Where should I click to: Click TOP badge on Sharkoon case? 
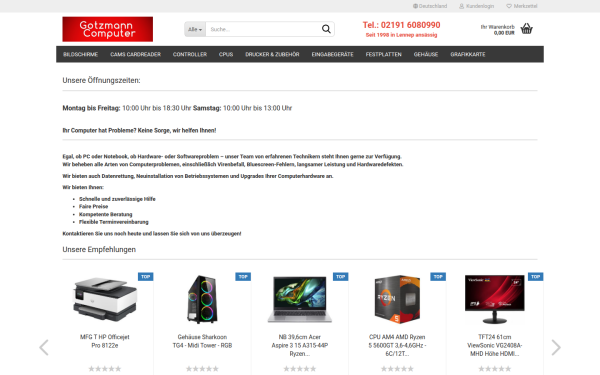click(x=243, y=277)
